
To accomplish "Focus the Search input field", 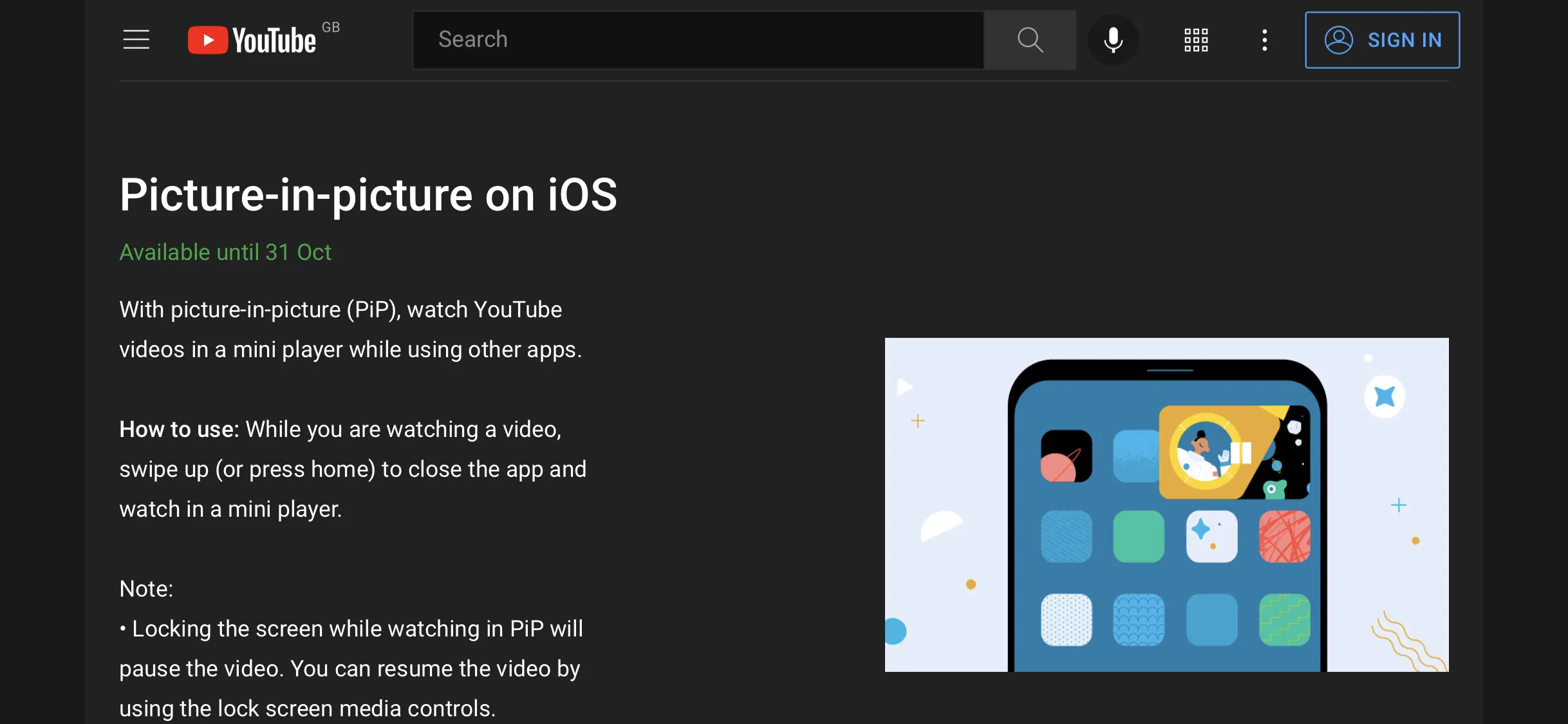I will click(x=698, y=40).
